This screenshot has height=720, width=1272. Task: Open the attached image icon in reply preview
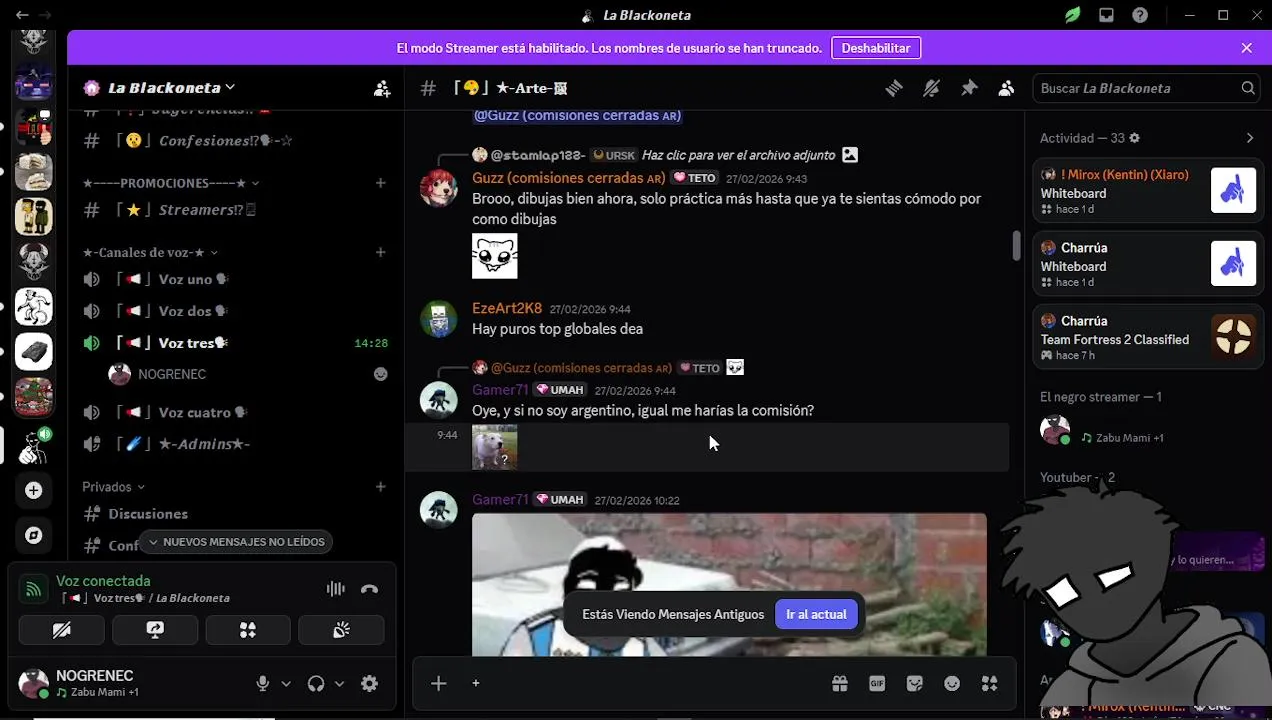(x=850, y=155)
